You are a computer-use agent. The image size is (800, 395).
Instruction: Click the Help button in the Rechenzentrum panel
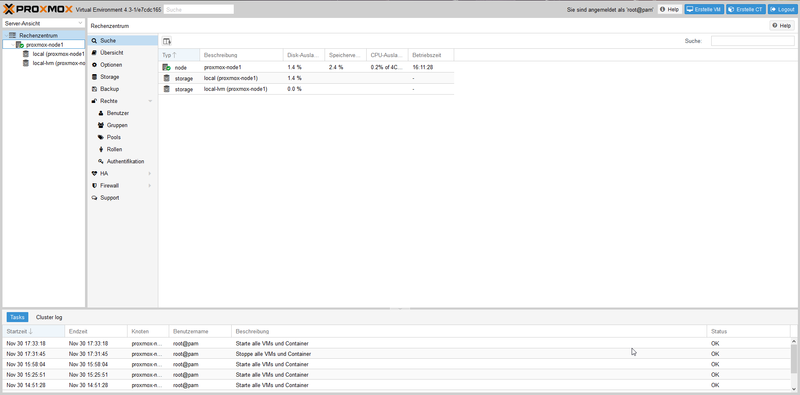pos(782,26)
